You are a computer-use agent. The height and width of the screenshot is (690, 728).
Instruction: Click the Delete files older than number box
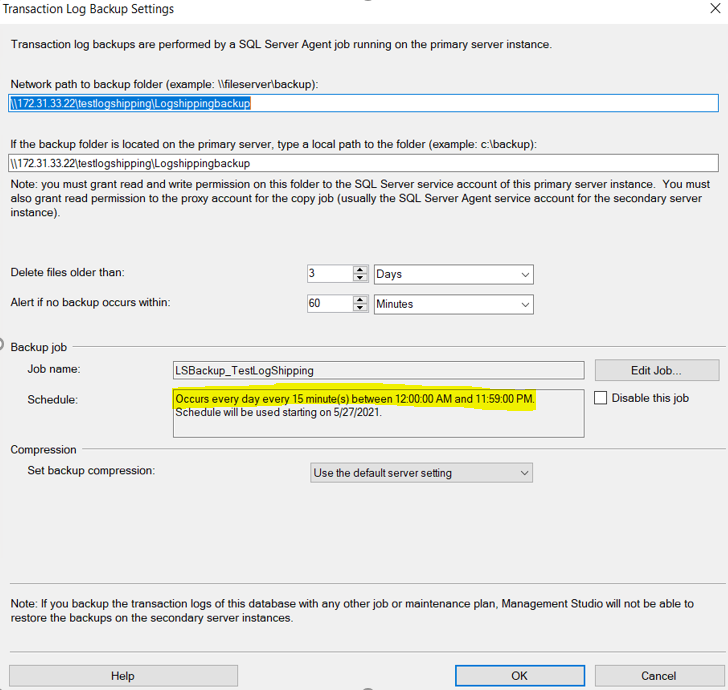click(x=330, y=274)
